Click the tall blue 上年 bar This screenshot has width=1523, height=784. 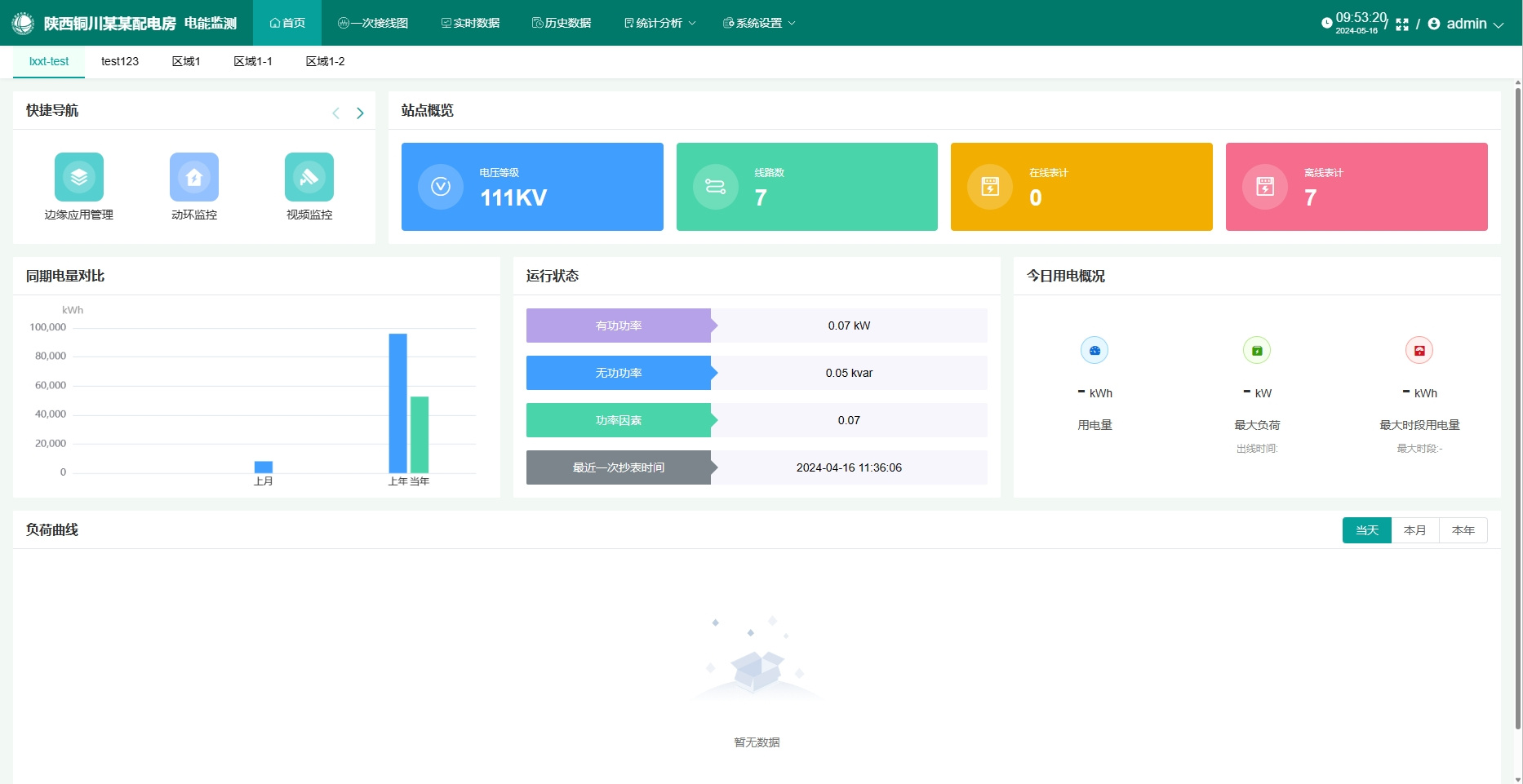pyautogui.click(x=397, y=403)
